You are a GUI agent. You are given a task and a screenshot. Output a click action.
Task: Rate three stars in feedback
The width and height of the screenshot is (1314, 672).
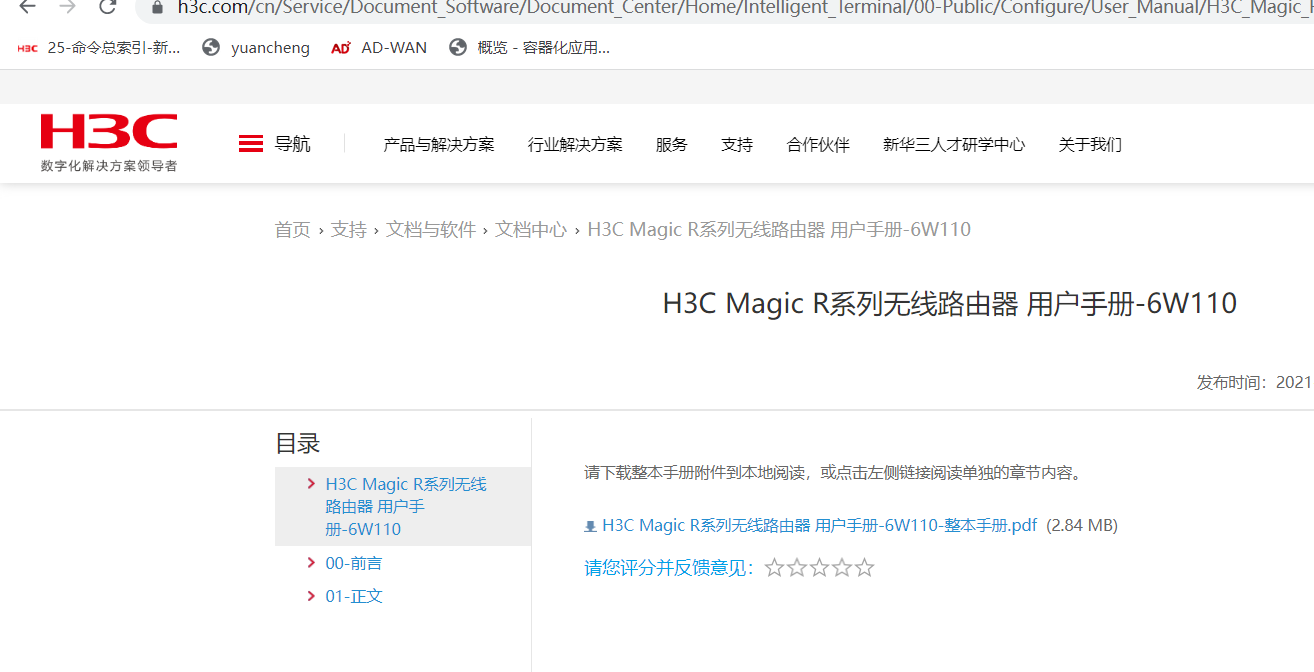pos(819,568)
